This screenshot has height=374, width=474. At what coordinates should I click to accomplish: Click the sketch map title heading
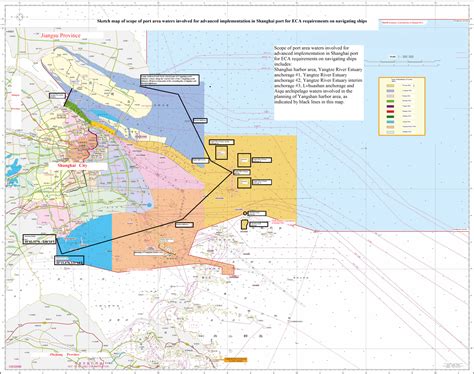tap(232, 21)
